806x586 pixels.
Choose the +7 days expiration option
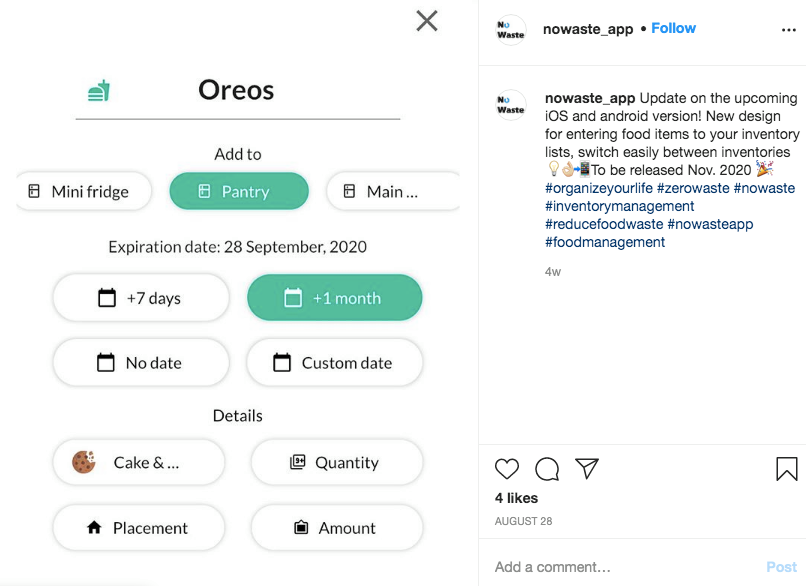(x=141, y=298)
